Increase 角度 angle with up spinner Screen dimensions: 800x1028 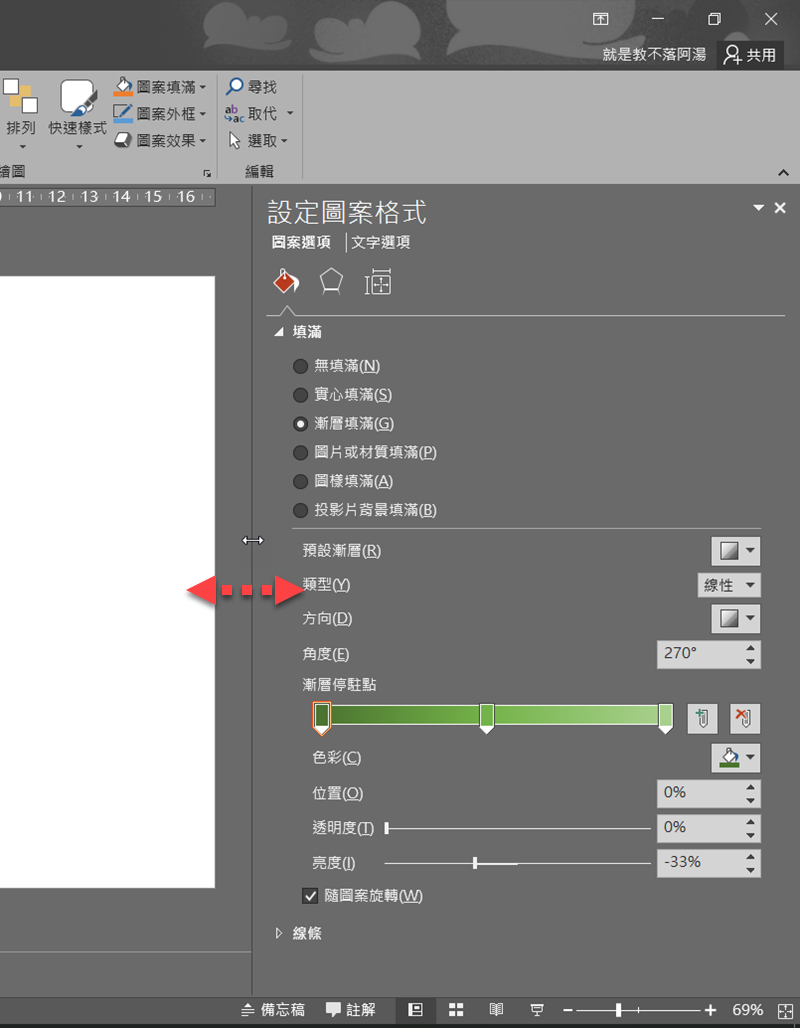tap(751, 647)
